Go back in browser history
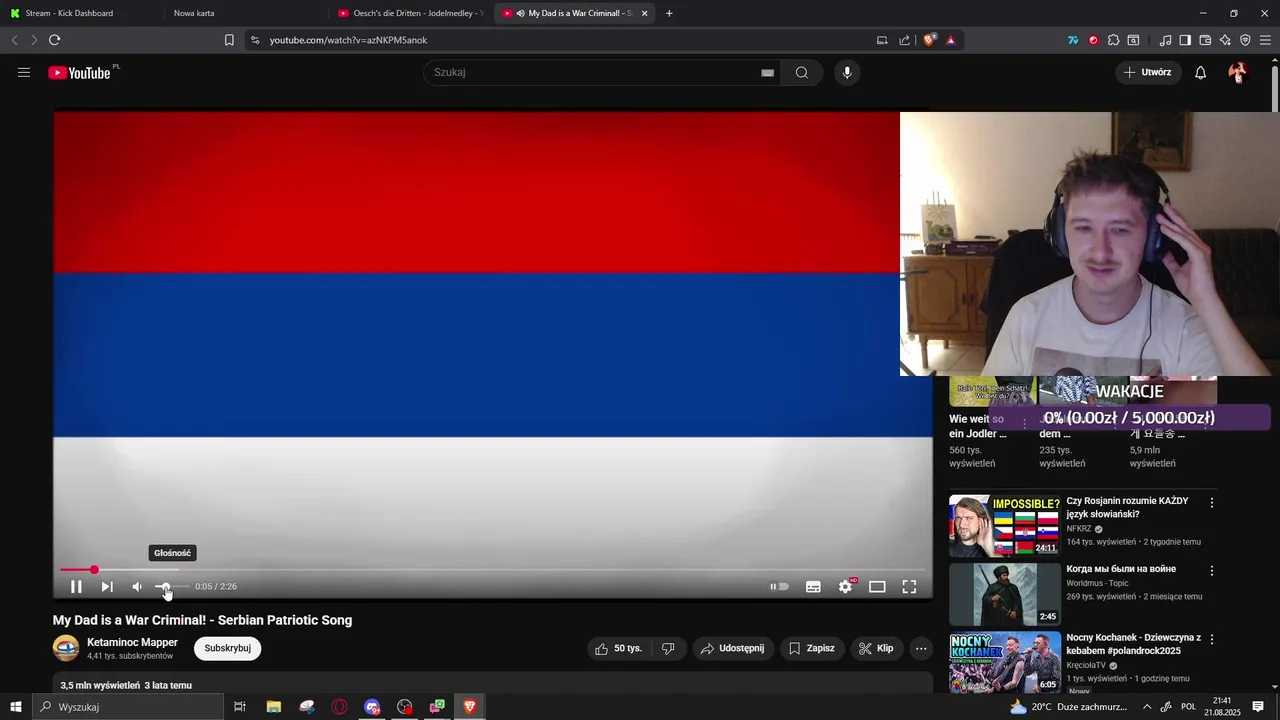 [x=14, y=40]
